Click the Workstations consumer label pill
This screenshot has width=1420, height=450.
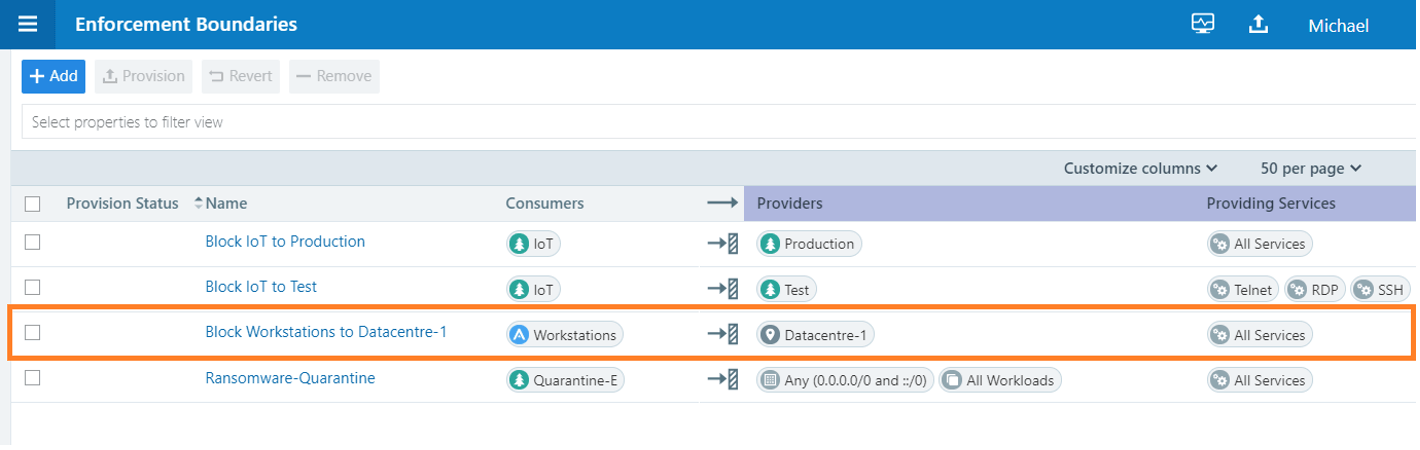click(565, 335)
